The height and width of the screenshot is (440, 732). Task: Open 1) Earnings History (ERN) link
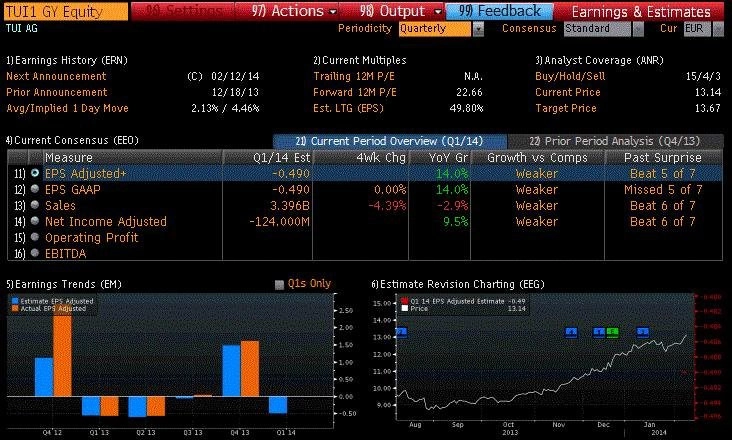(x=67, y=60)
